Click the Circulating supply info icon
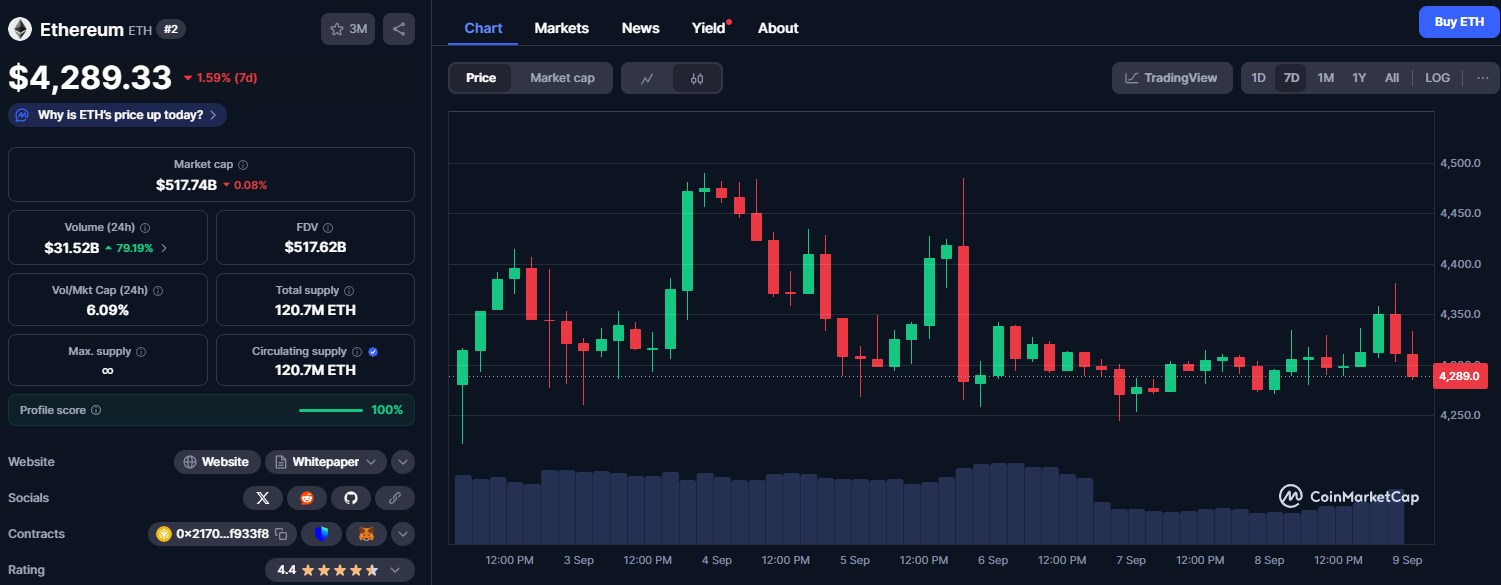The width and height of the screenshot is (1501, 585). tap(357, 352)
